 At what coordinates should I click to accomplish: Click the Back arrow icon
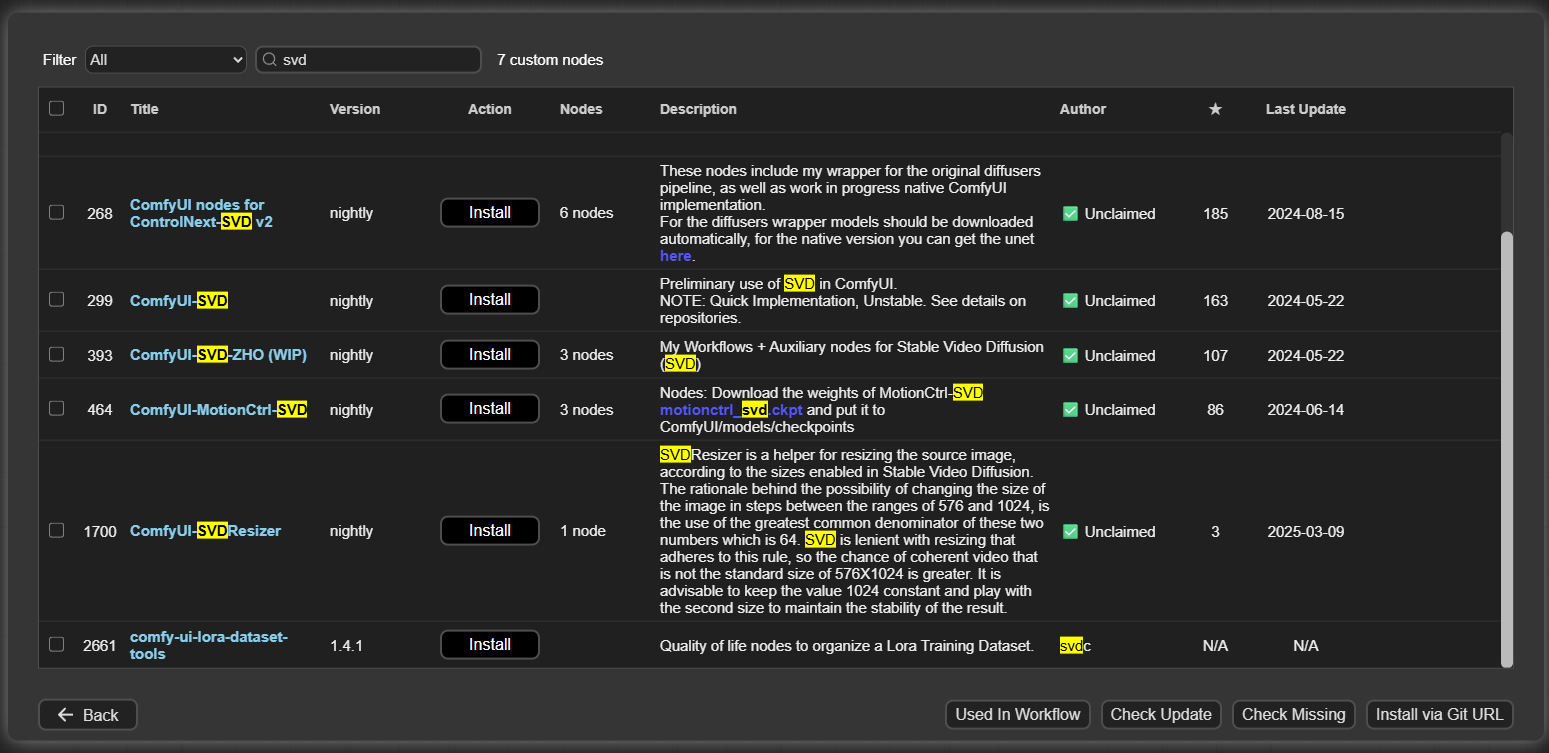tap(66, 714)
